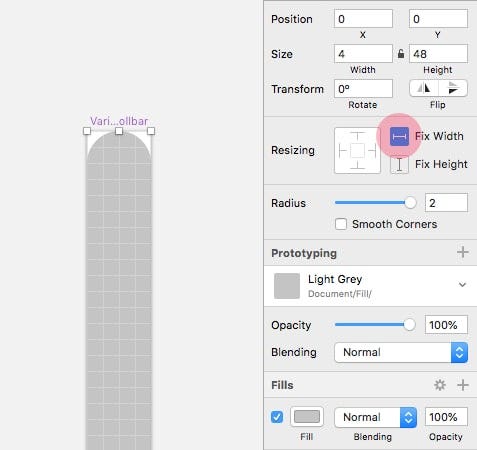This screenshot has height=450, width=477.
Task: Uncheck the fill enabled checkbox
Action: click(277, 417)
